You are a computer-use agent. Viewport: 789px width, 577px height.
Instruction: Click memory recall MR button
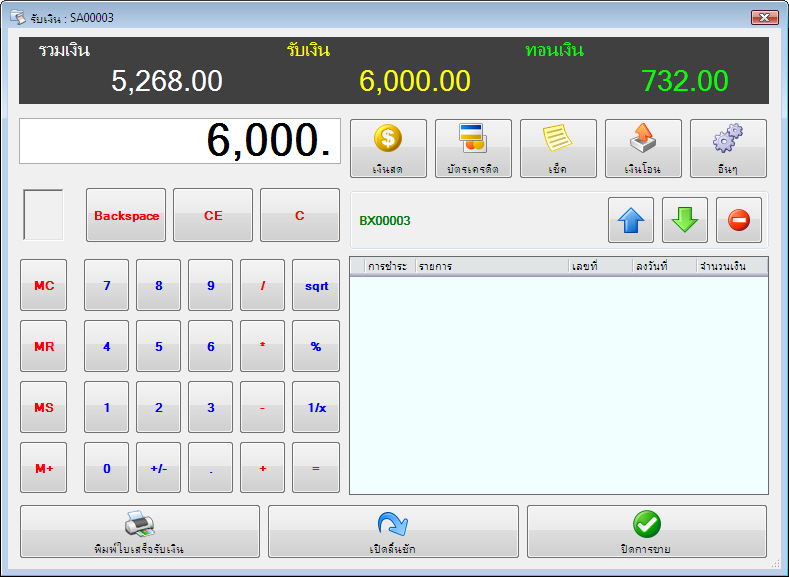(43, 346)
